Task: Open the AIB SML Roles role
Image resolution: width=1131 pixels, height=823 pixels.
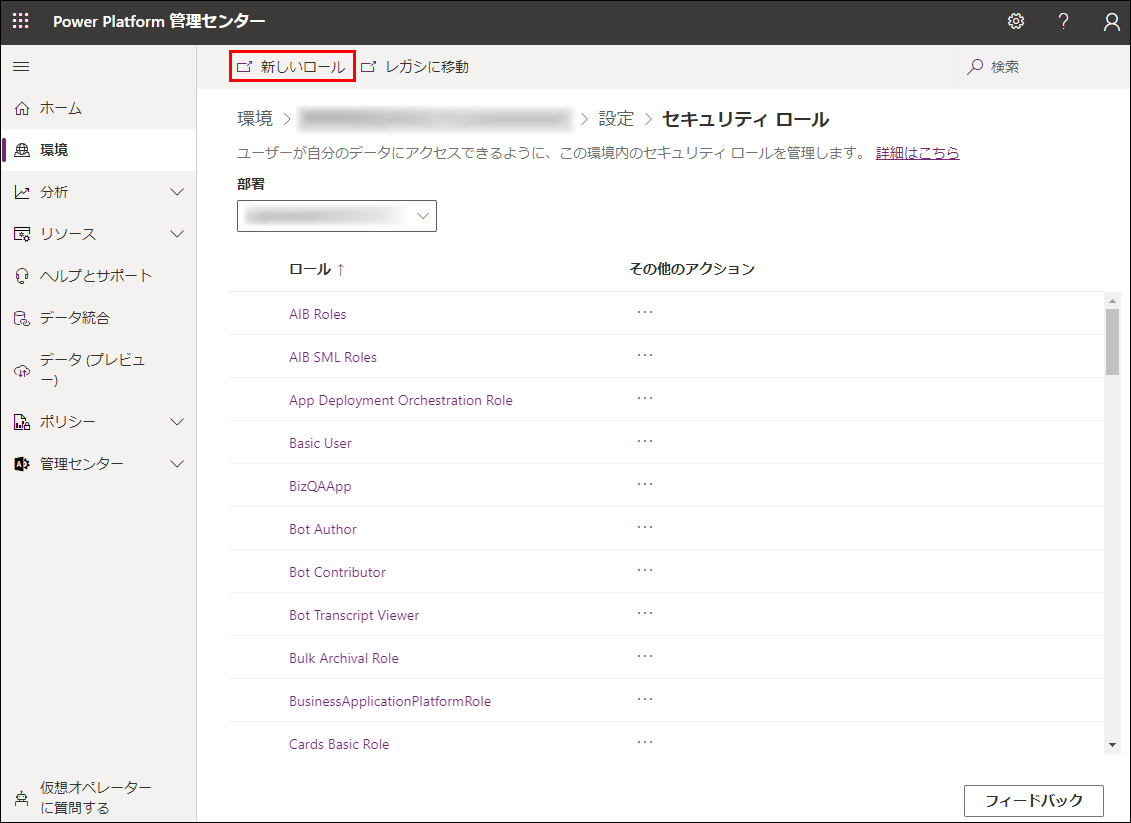Action: (333, 357)
